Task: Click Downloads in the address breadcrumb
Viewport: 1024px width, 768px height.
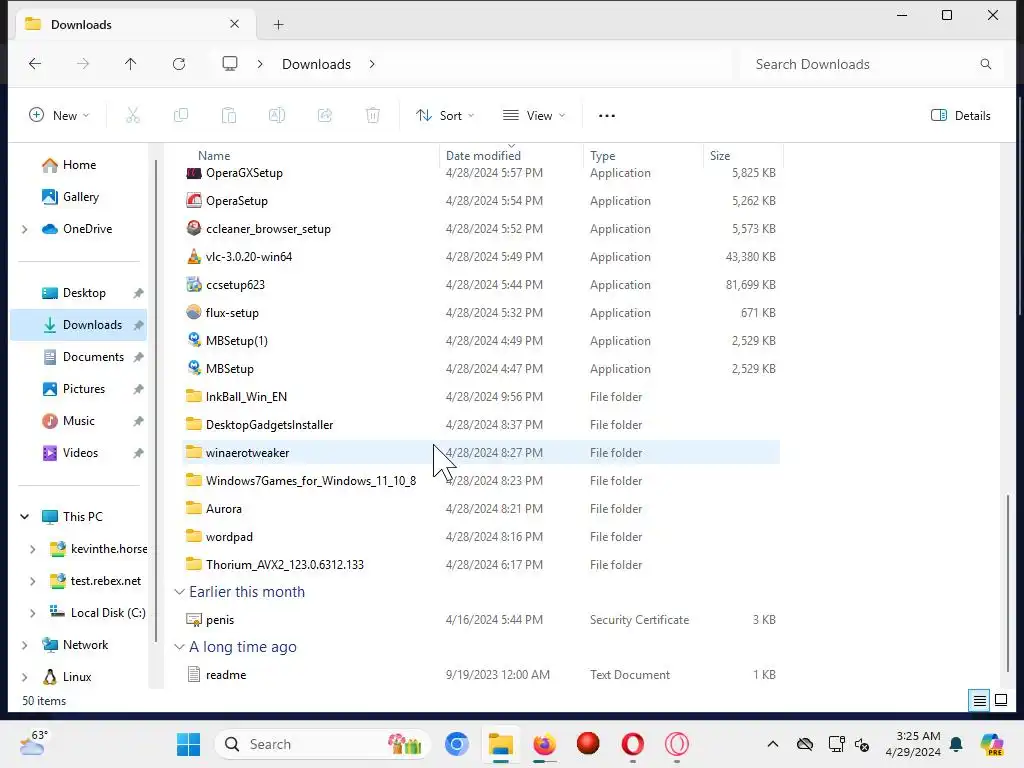Action: click(x=316, y=64)
